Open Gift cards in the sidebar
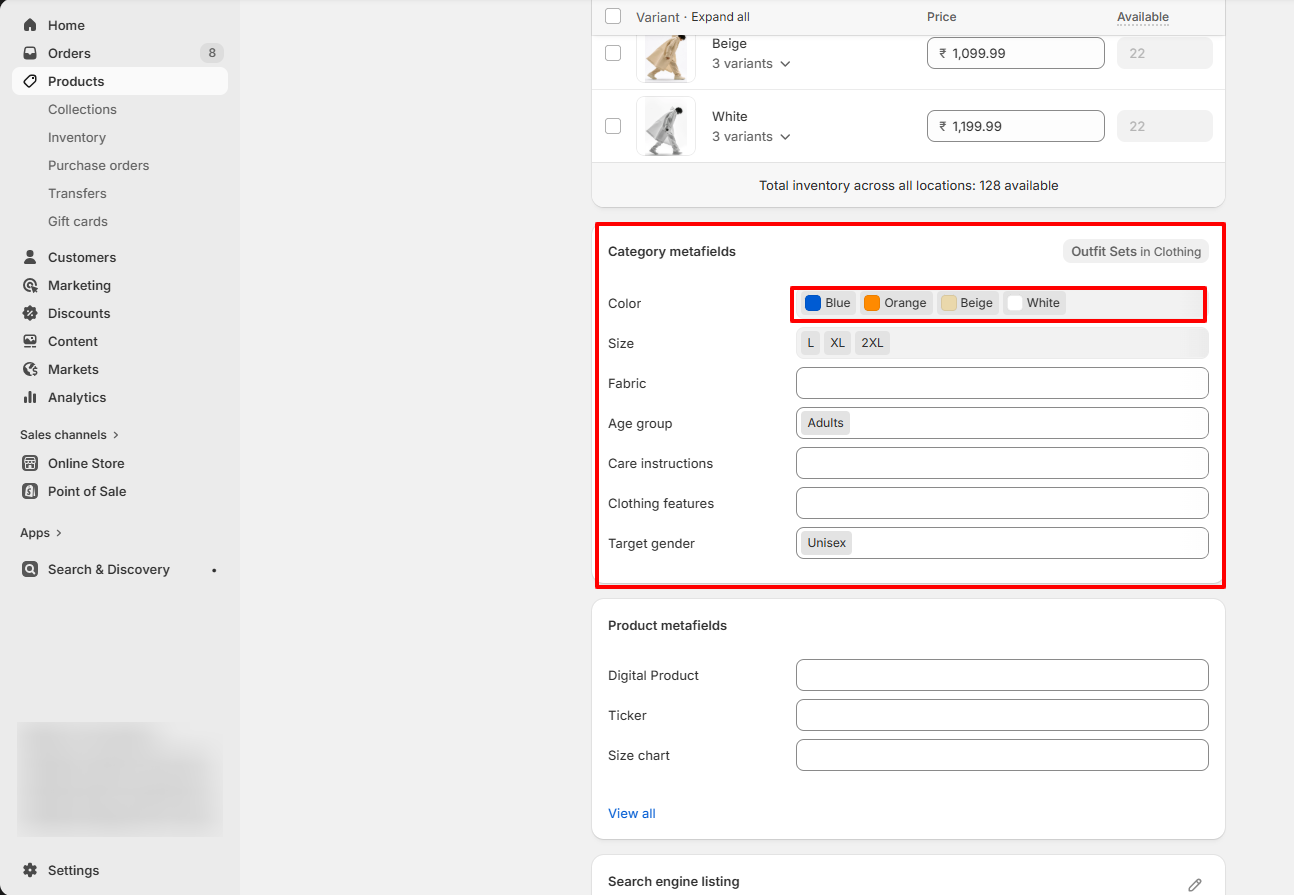1294x895 pixels. [x=78, y=221]
